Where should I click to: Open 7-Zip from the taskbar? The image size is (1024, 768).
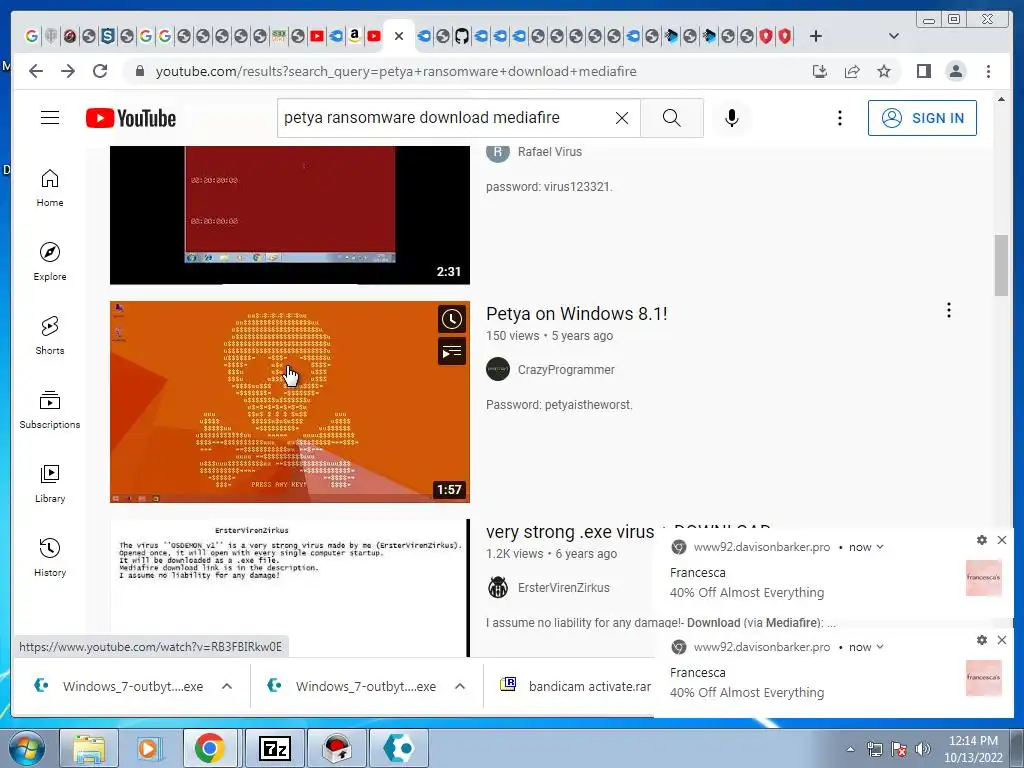tap(274, 748)
